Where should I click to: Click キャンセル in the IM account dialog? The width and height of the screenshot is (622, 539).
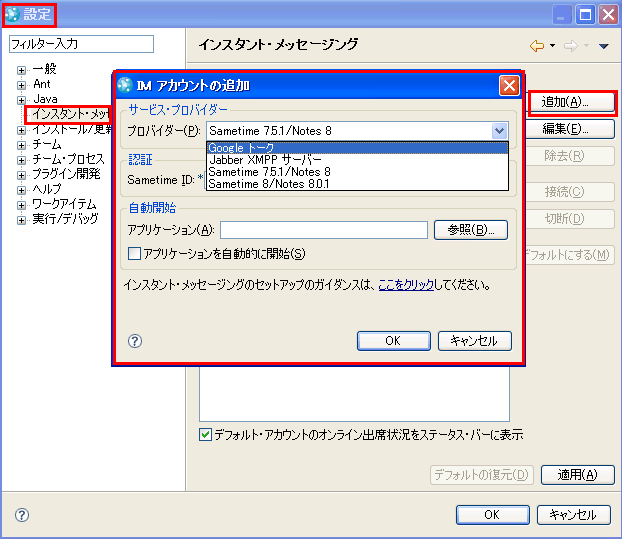pos(474,341)
